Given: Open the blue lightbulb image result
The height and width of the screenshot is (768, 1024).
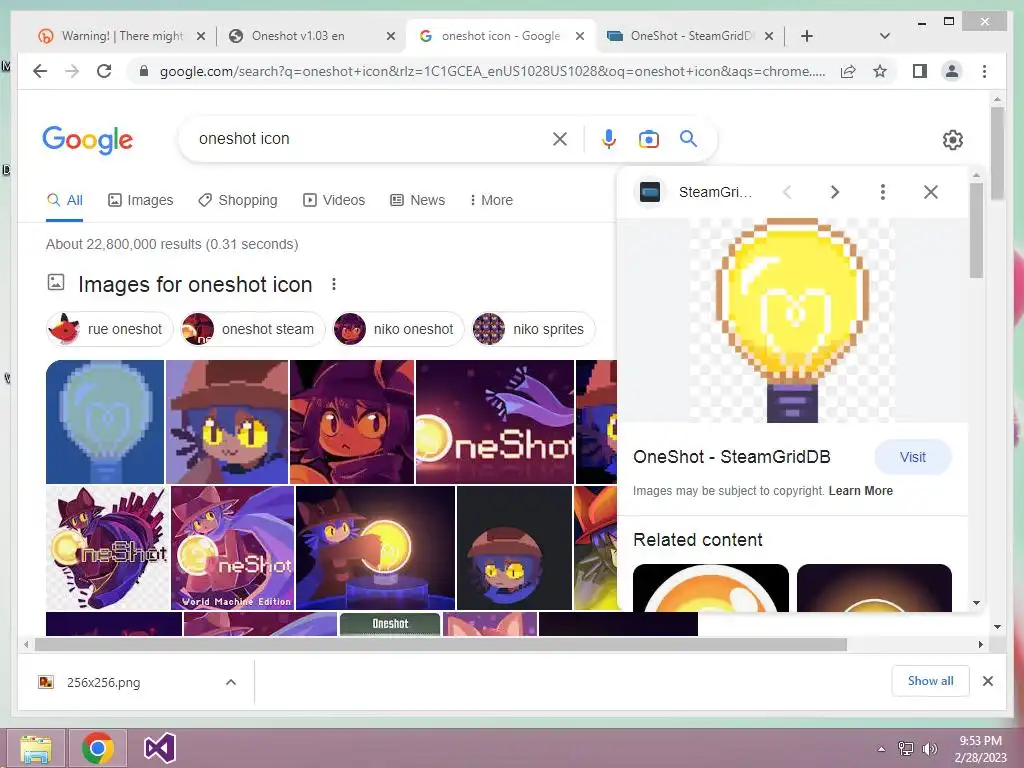Looking at the screenshot, I should [104, 422].
